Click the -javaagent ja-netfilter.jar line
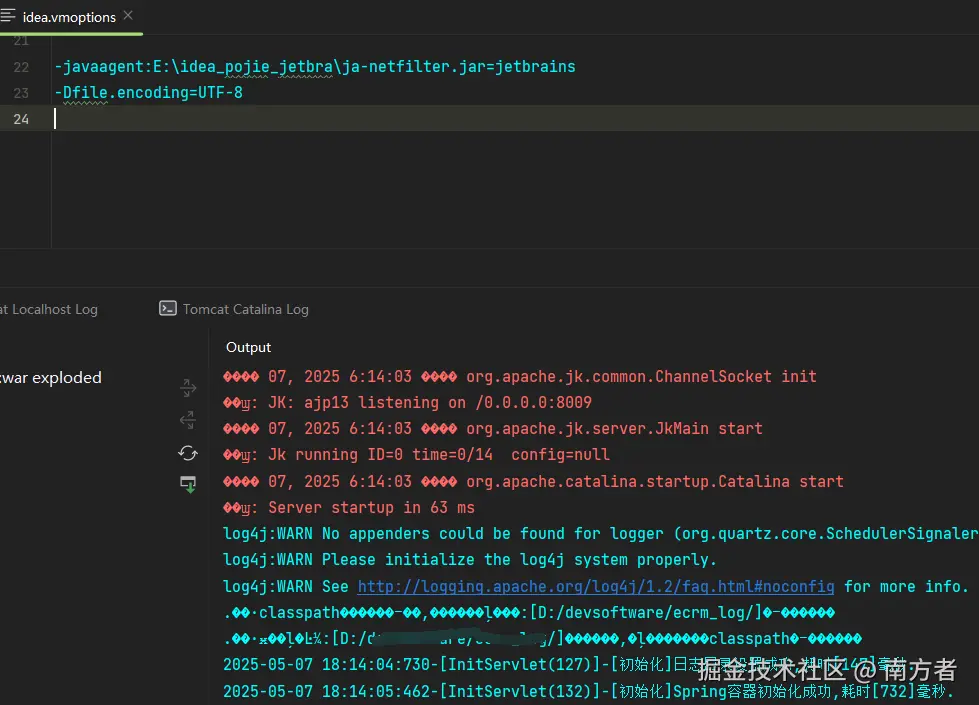The width and height of the screenshot is (979, 705). [x=315, y=67]
